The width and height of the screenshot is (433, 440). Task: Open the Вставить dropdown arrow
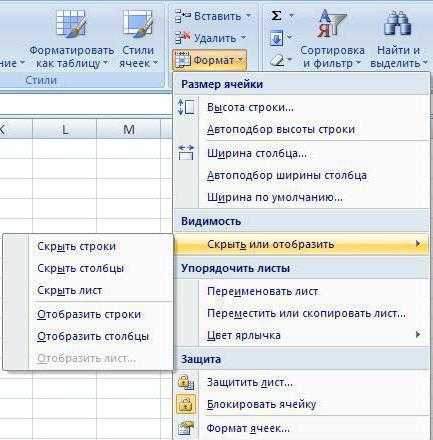[249, 16]
